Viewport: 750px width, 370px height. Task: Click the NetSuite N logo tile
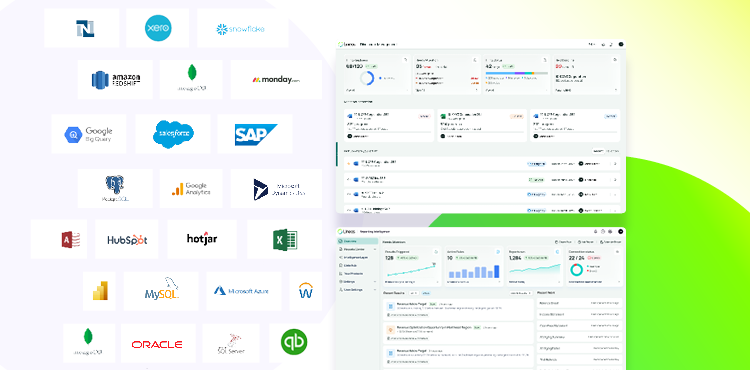coord(82,28)
